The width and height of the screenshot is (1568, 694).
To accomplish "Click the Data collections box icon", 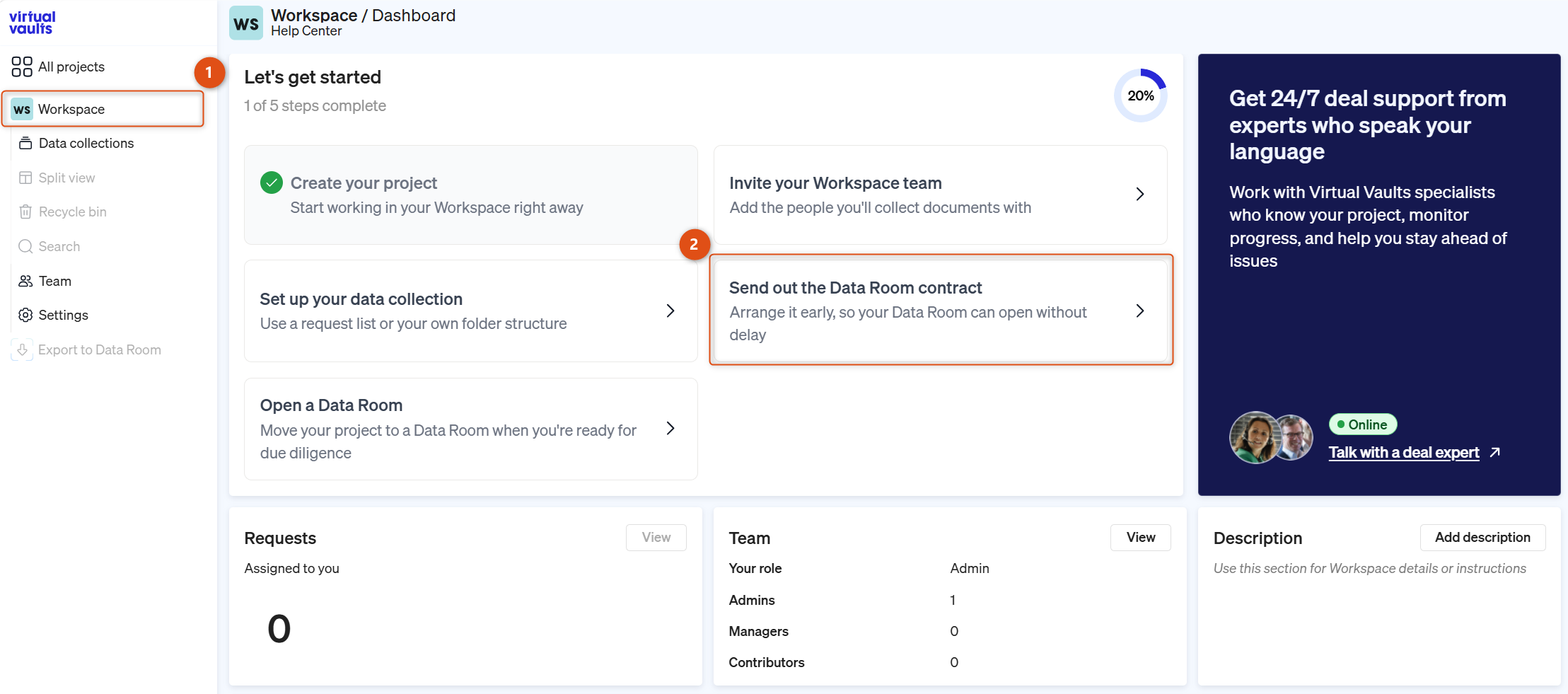I will coord(25,143).
